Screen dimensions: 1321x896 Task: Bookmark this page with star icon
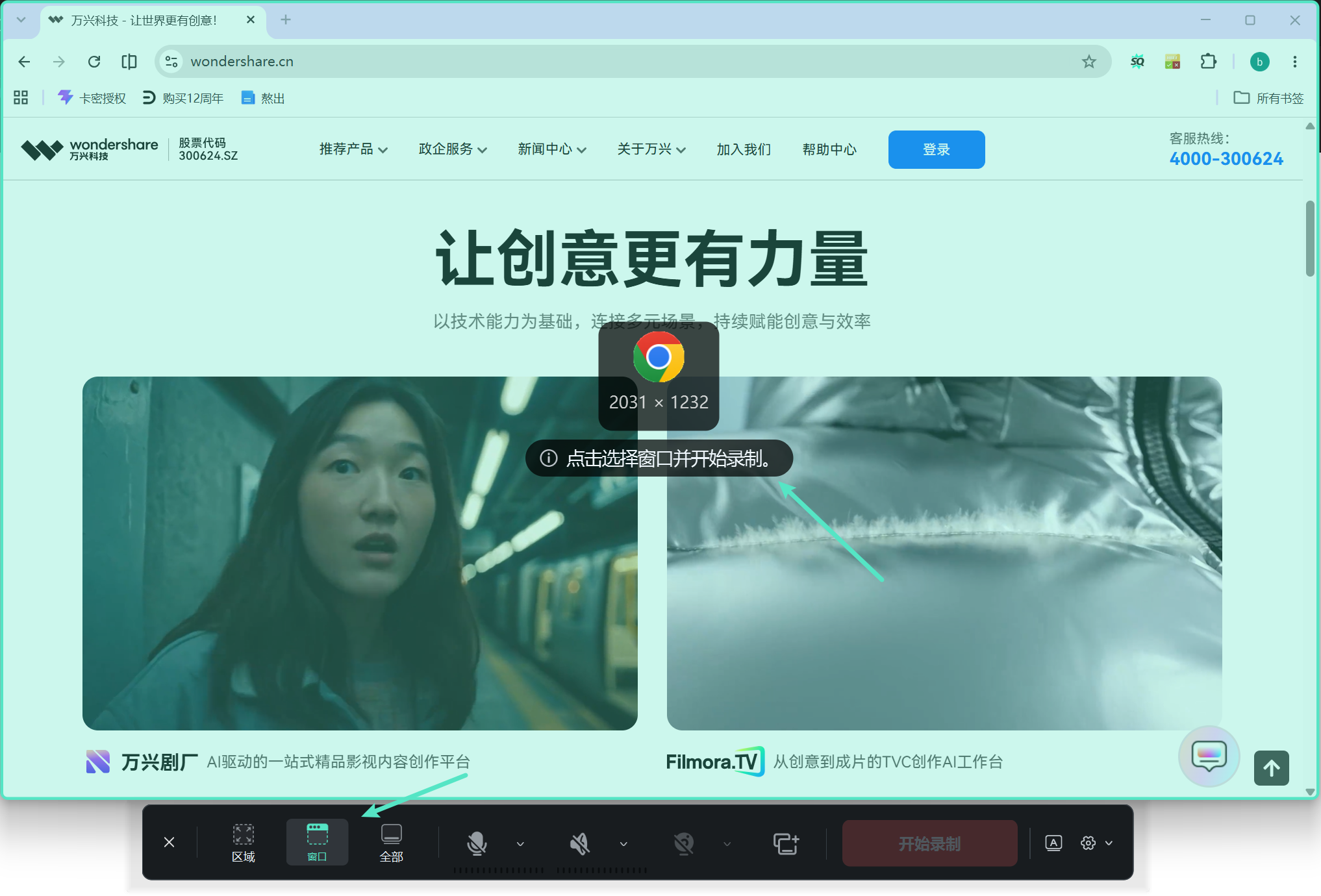pos(1088,62)
